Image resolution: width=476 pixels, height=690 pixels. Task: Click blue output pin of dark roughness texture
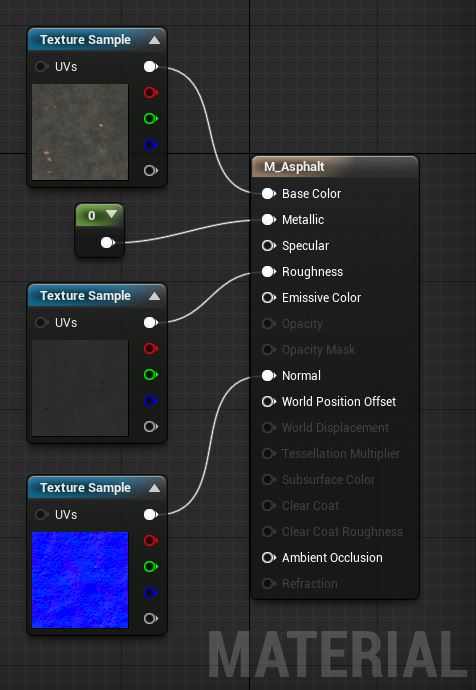pyautogui.click(x=151, y=400)
